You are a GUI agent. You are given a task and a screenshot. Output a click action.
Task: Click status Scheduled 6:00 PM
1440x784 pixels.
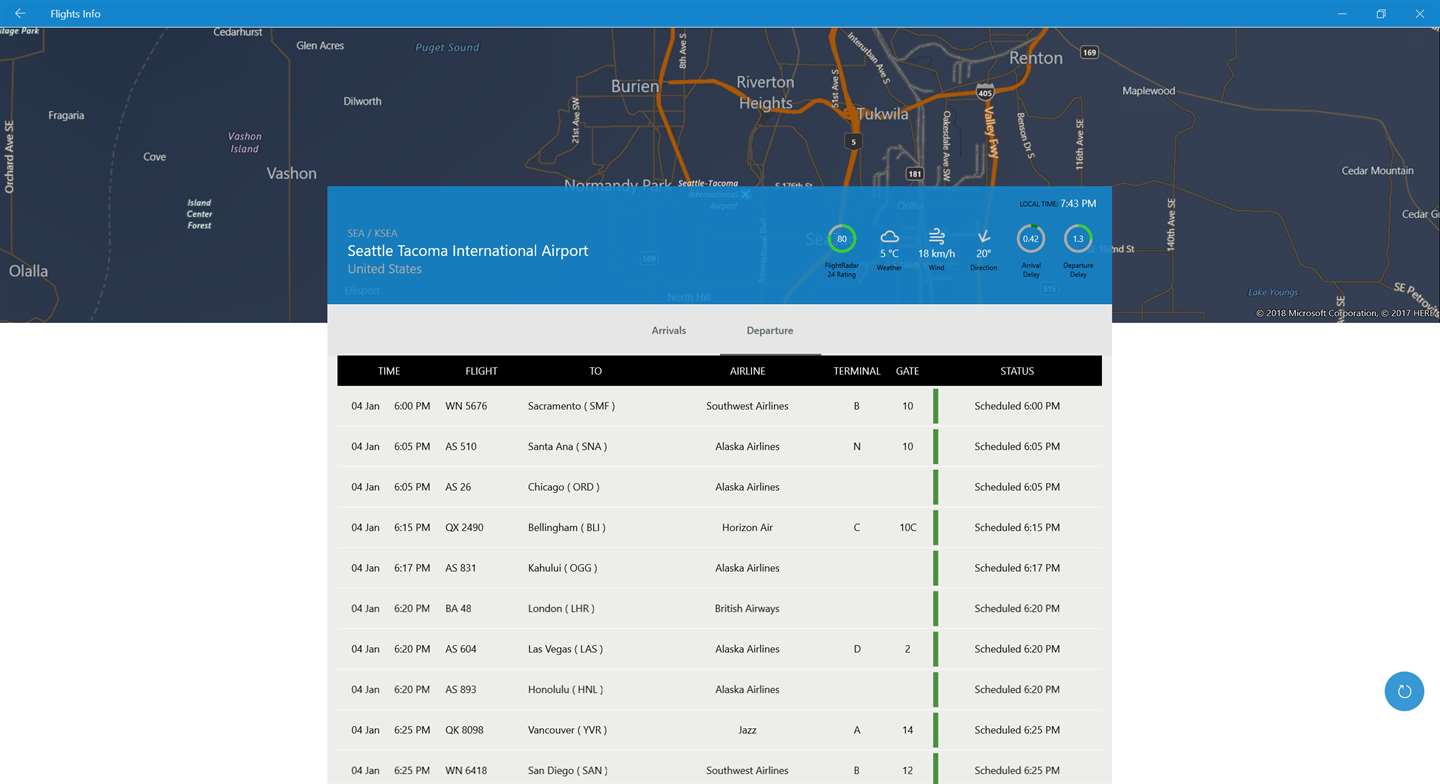tap(1017, 406)
